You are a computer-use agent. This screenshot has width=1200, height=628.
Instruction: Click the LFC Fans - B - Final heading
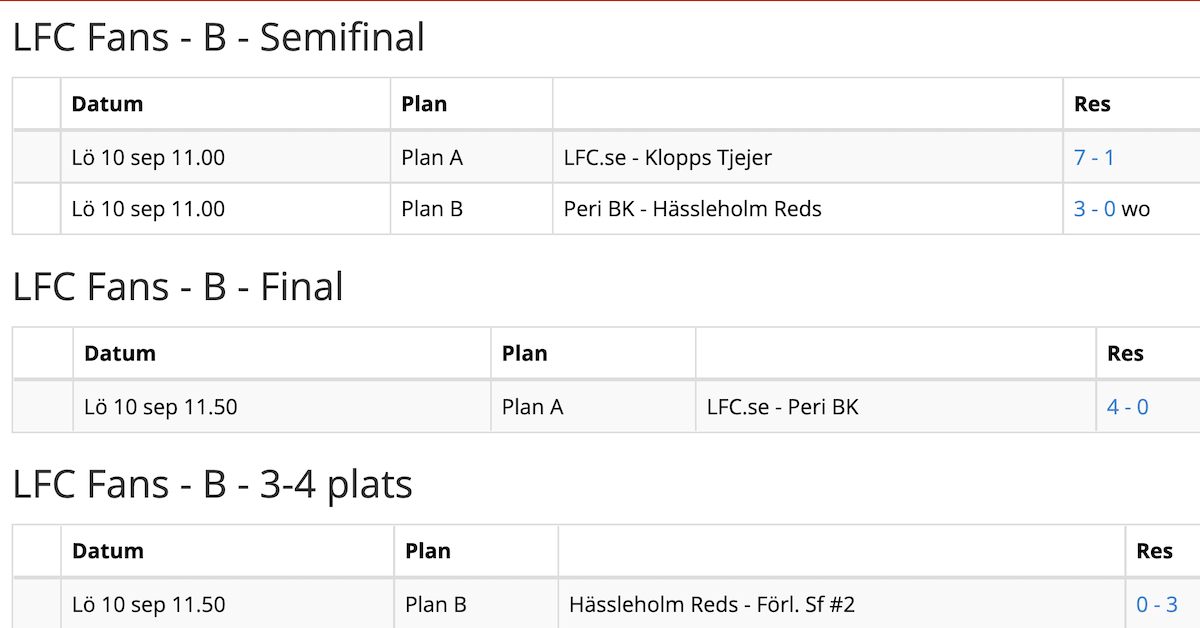tap(178, 287)
